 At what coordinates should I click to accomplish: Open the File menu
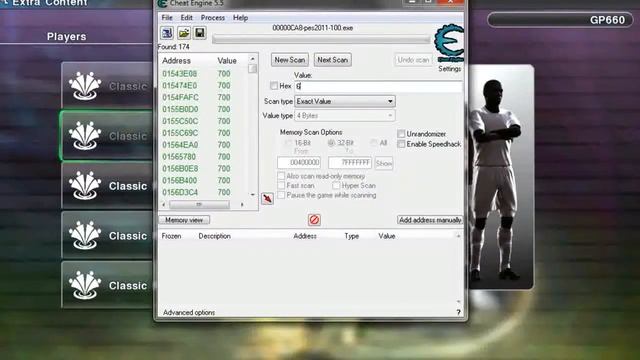[167, 18]
